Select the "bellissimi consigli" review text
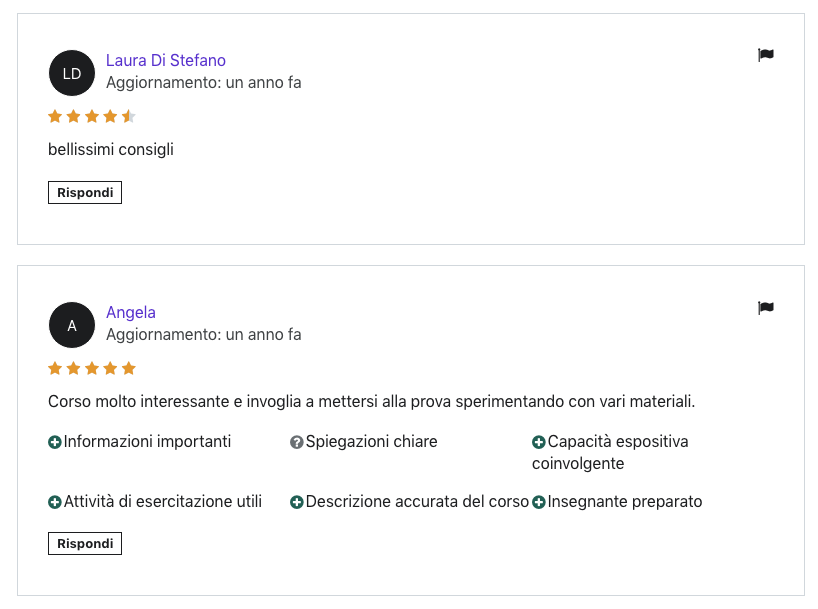 coord(111,150)
